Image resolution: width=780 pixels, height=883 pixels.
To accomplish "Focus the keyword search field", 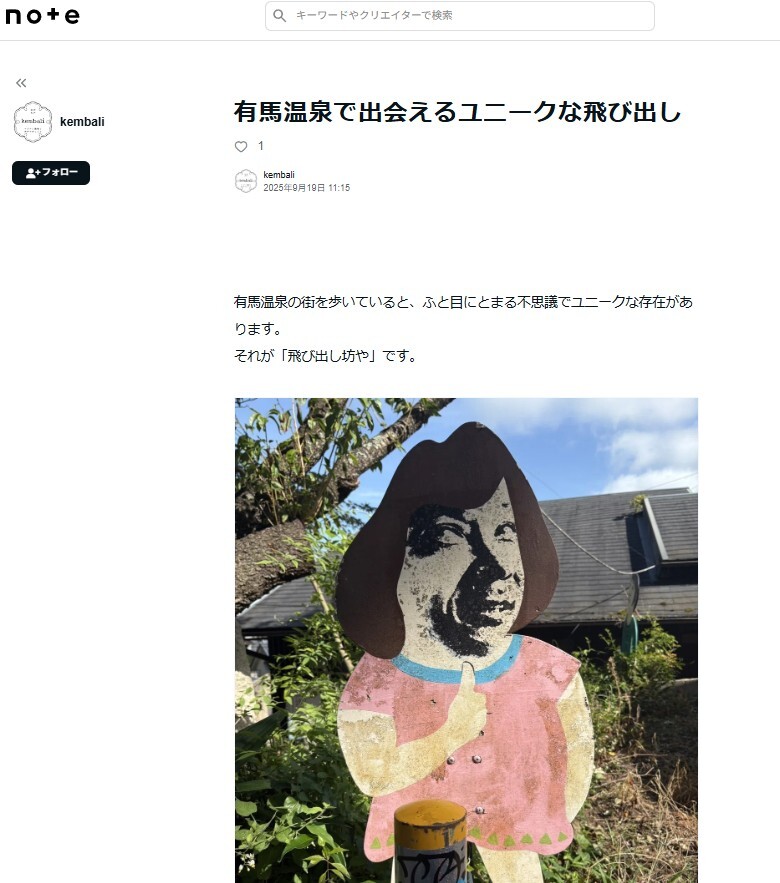I will tap(460, 16).
